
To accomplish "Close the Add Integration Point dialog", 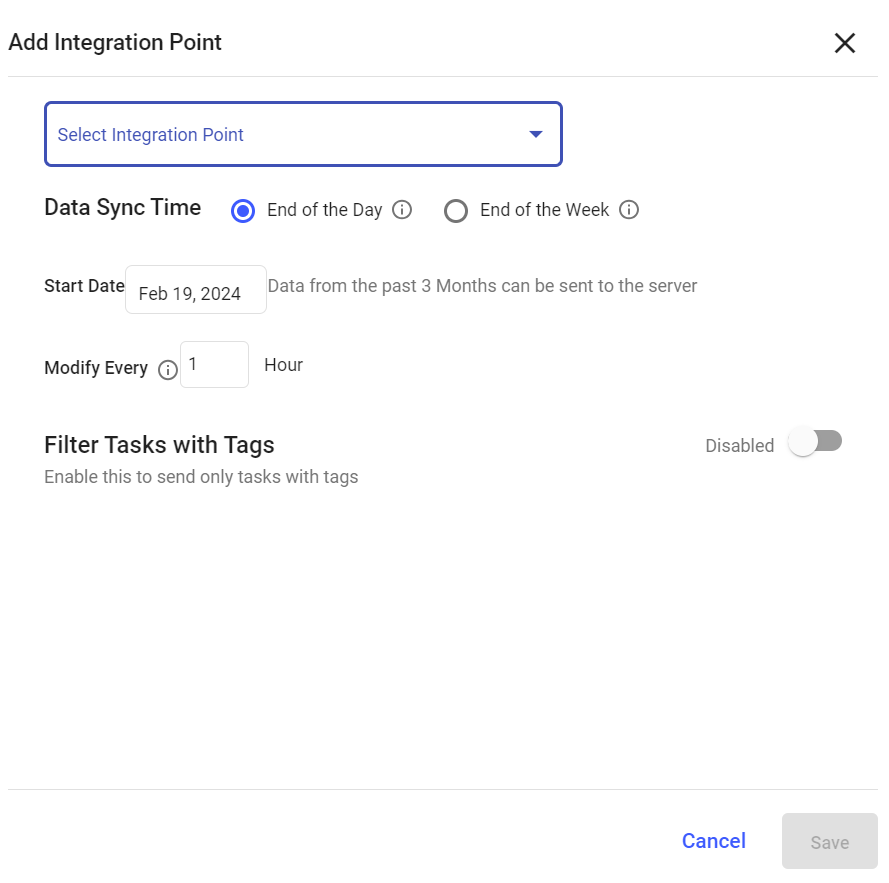I will [x=844, y=43].
